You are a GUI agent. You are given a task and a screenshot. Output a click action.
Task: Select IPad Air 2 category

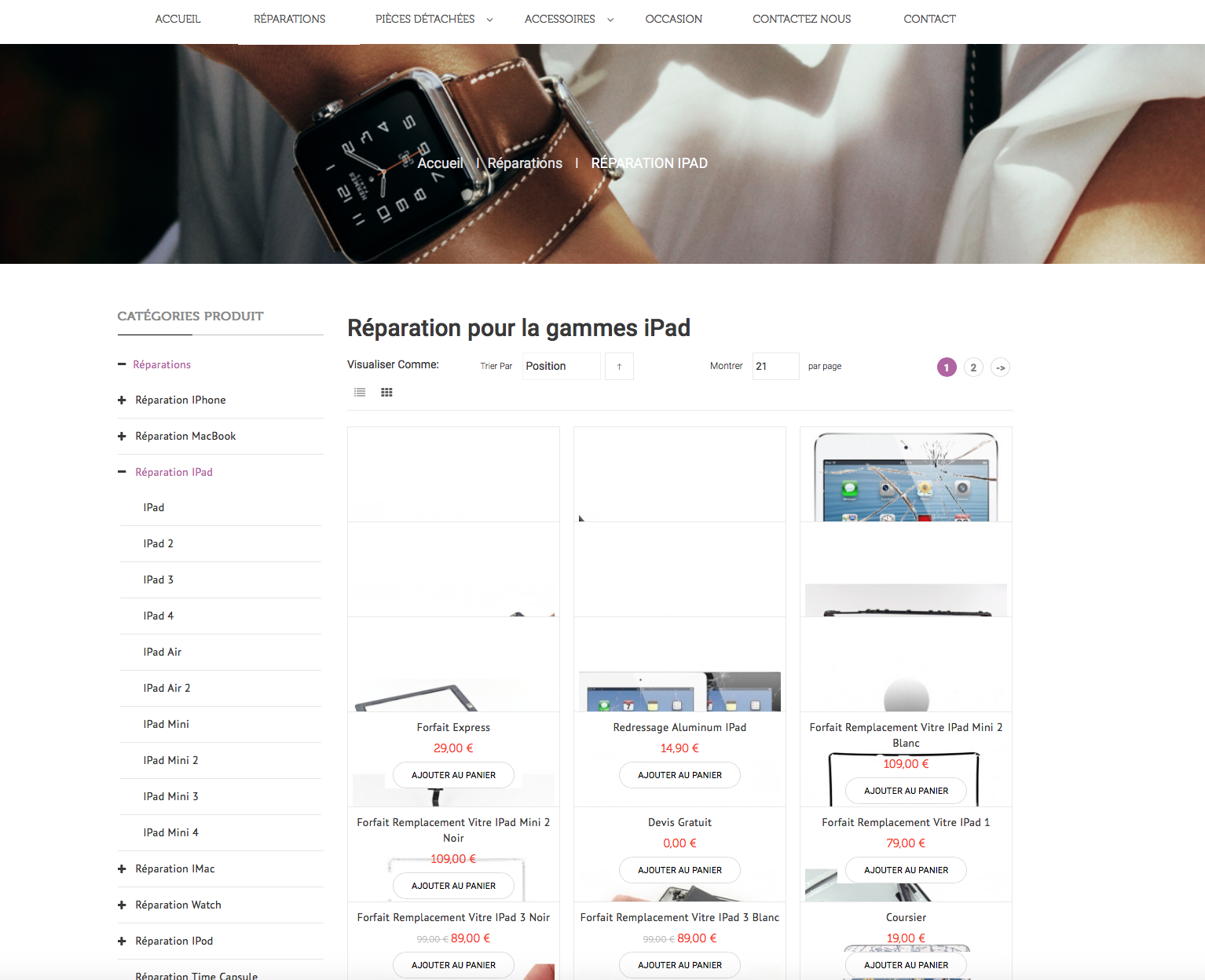[x=167, y=688]
